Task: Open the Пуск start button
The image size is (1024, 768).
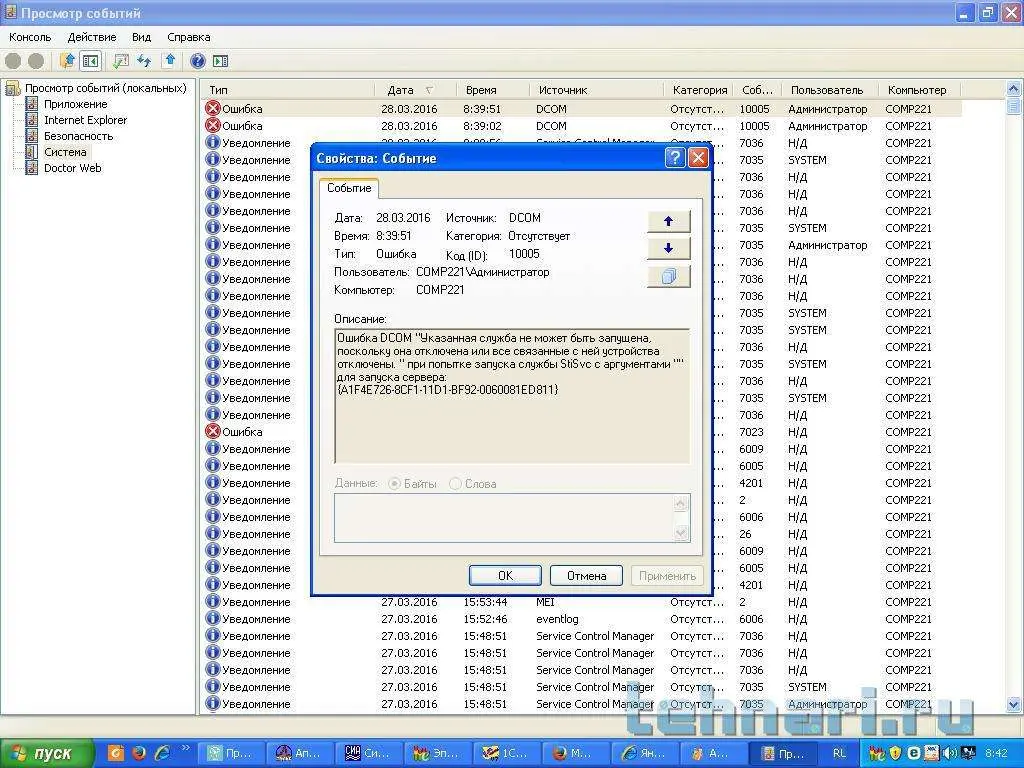Action: coord(47,753)
